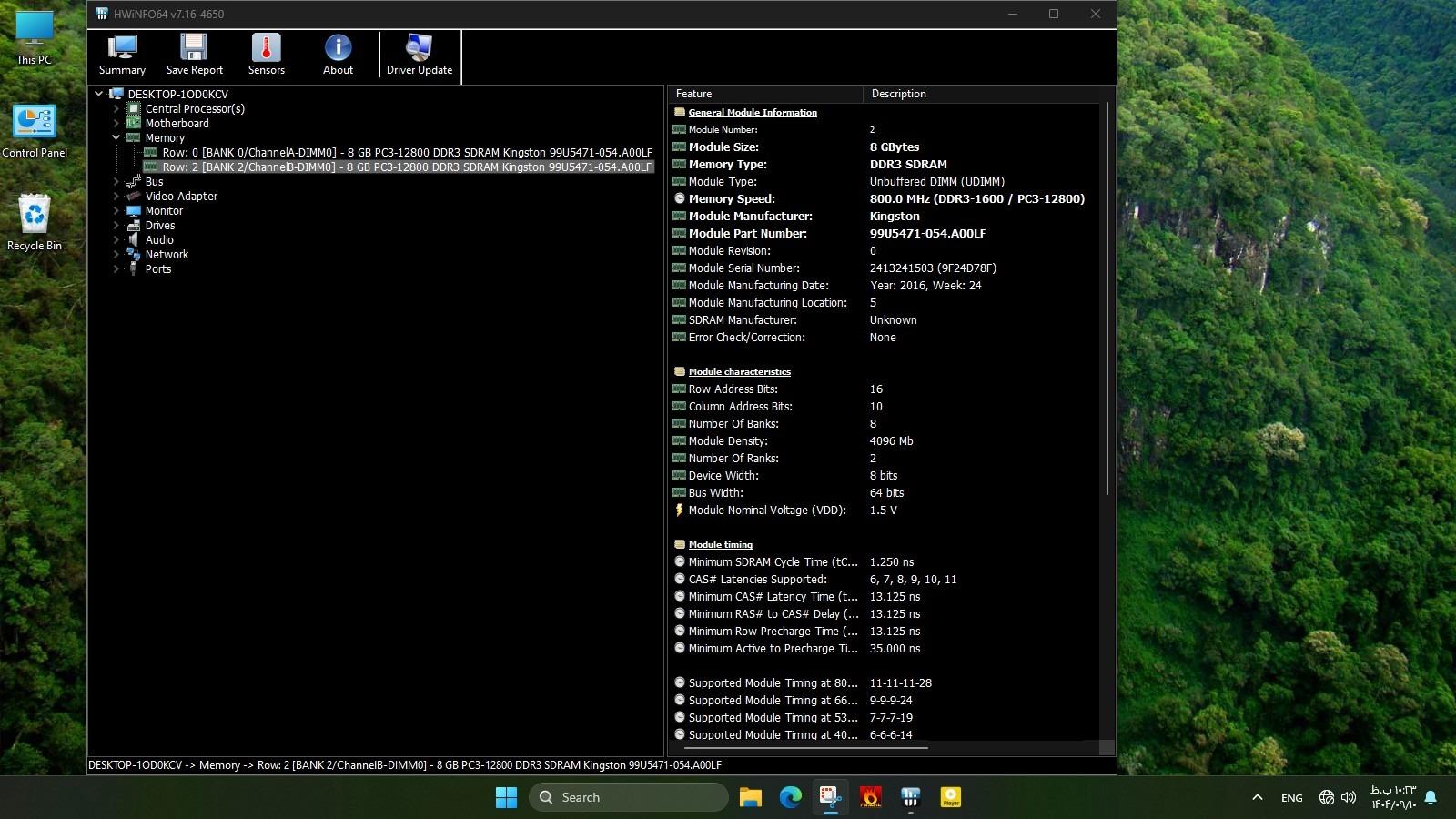
Task: Click the taskbar Search box
Action: 628,797
